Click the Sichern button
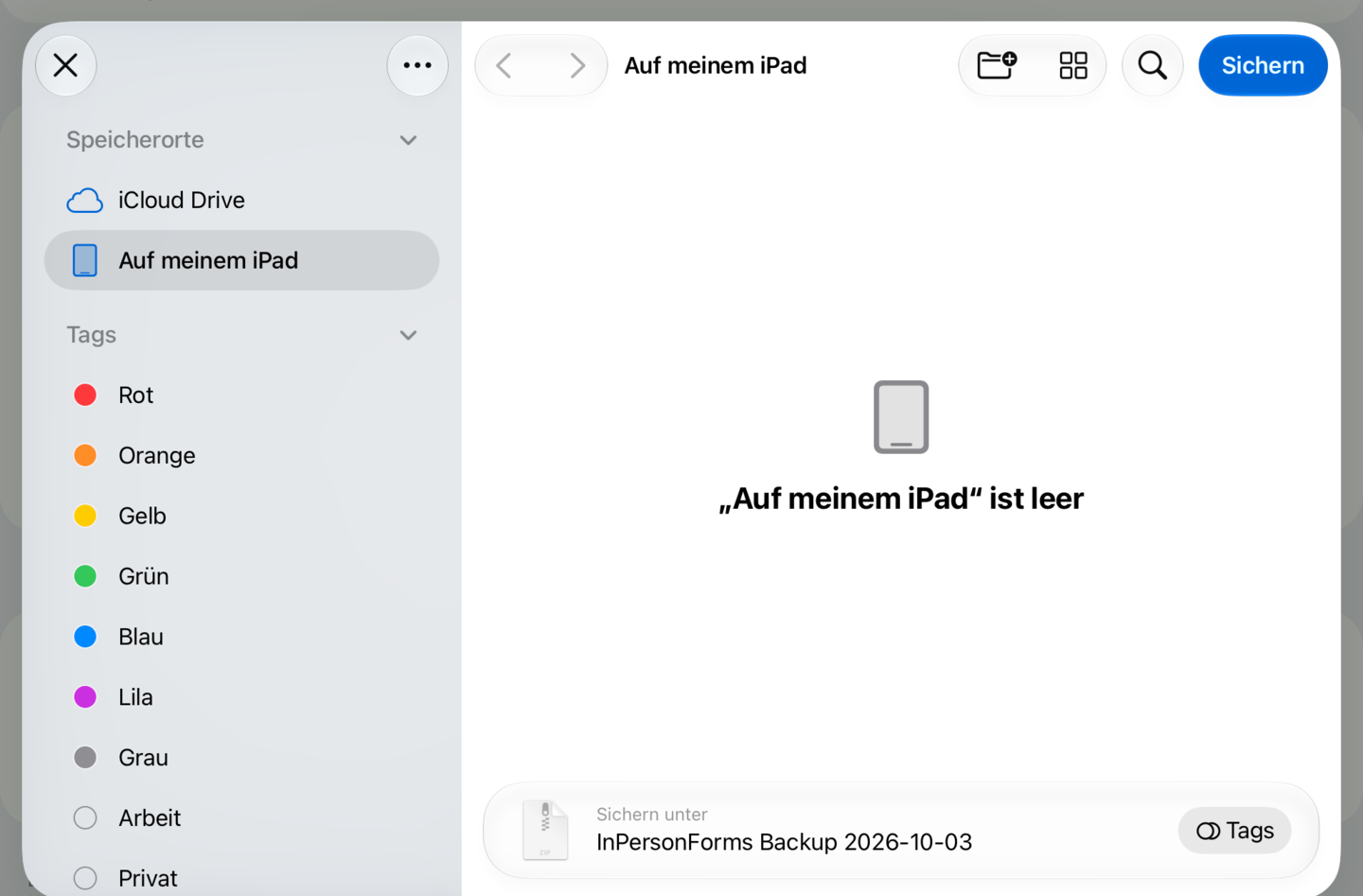Viewport: 1363px width, 896px height. [x=1263, y=65]
